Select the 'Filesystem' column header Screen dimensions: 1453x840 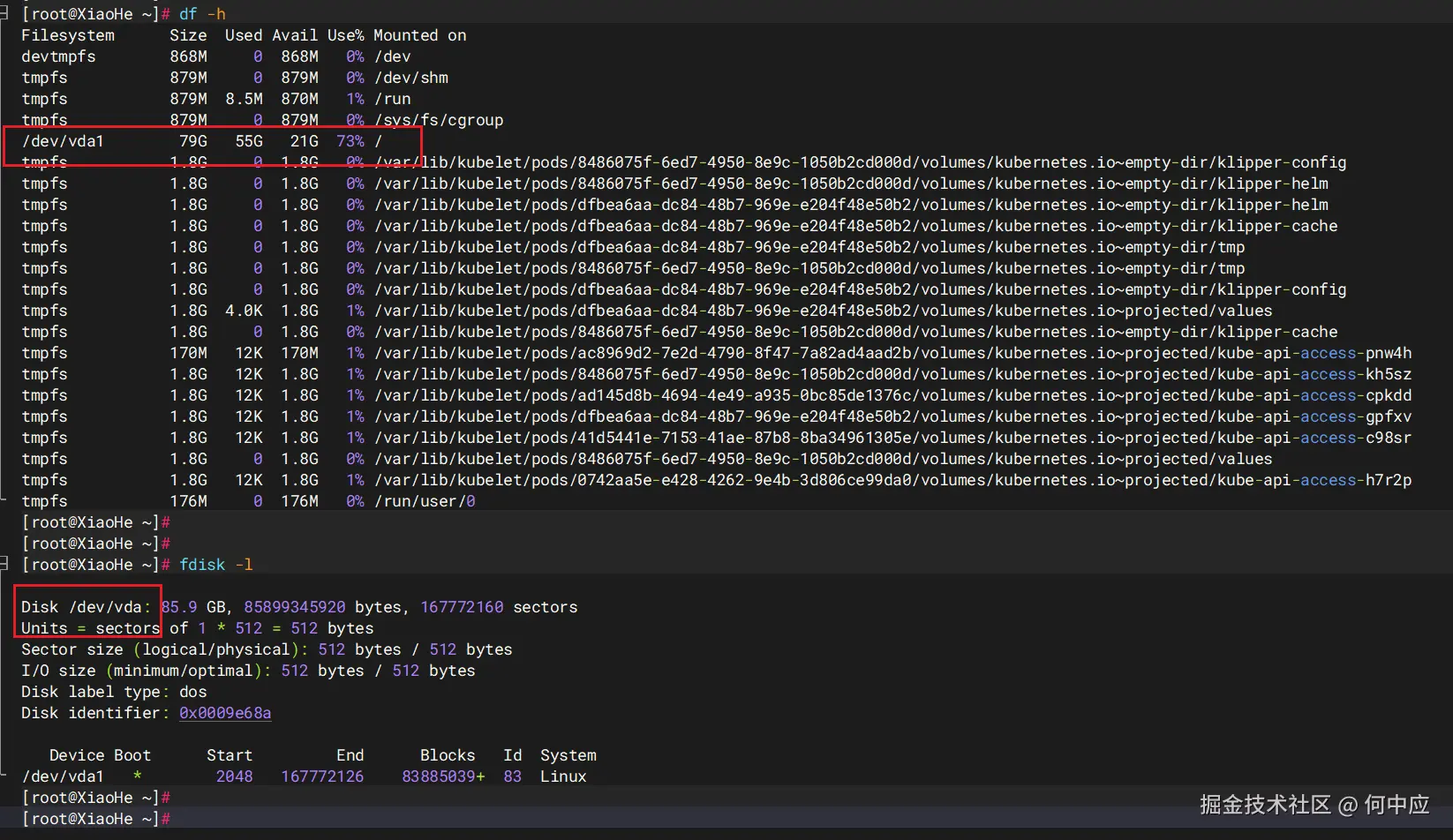[68, 35]
